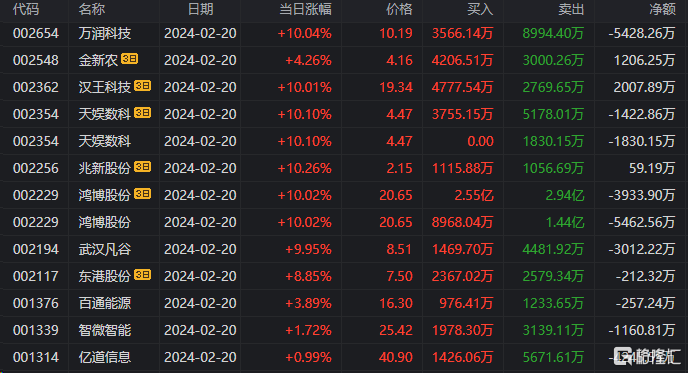This screenshot has width=688, height=373.
Task: Click the 日期 column header
Action: point(201,9)
